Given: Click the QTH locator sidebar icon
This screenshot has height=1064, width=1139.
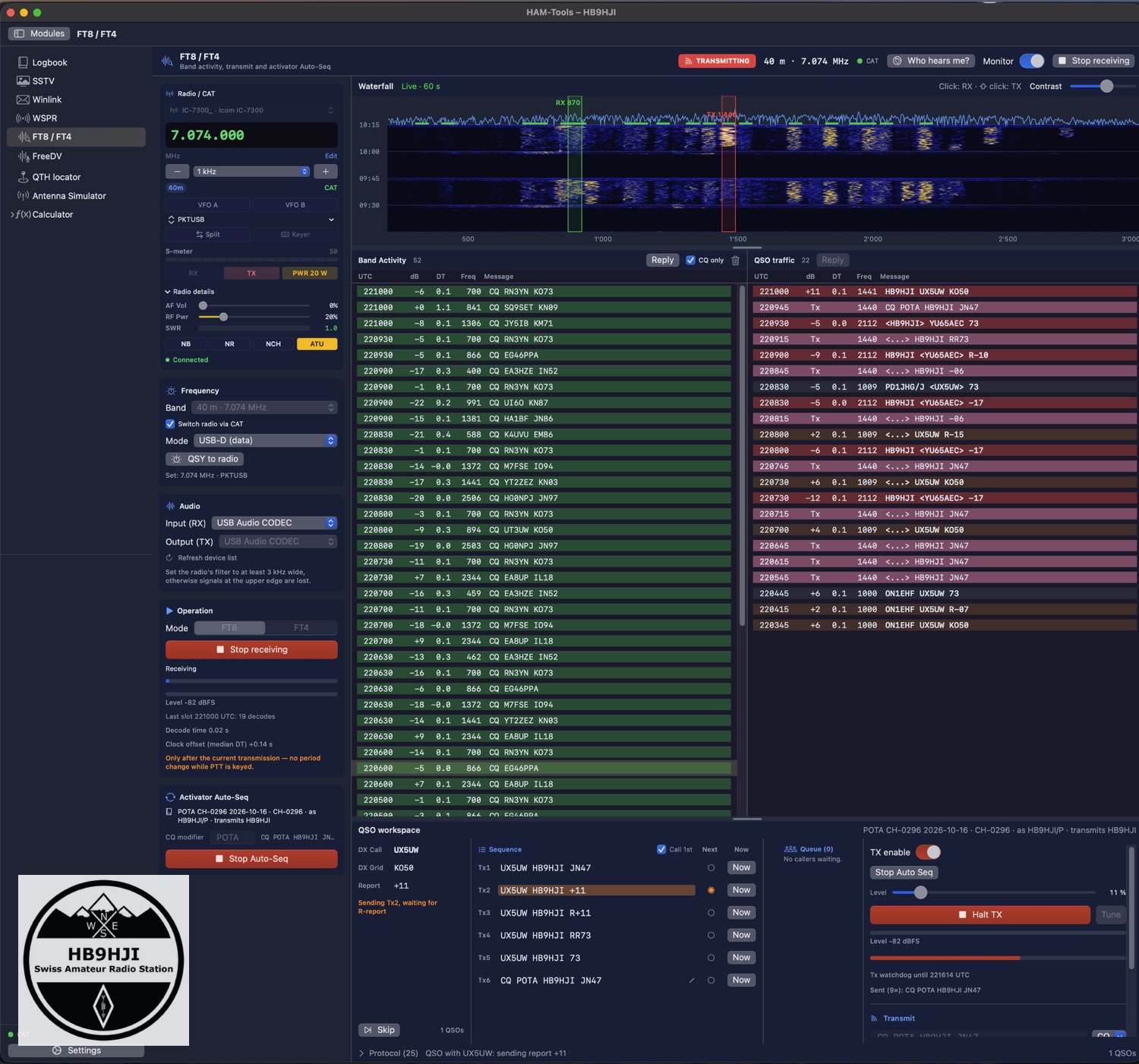Looking at the screenshot, I should 23,177.
